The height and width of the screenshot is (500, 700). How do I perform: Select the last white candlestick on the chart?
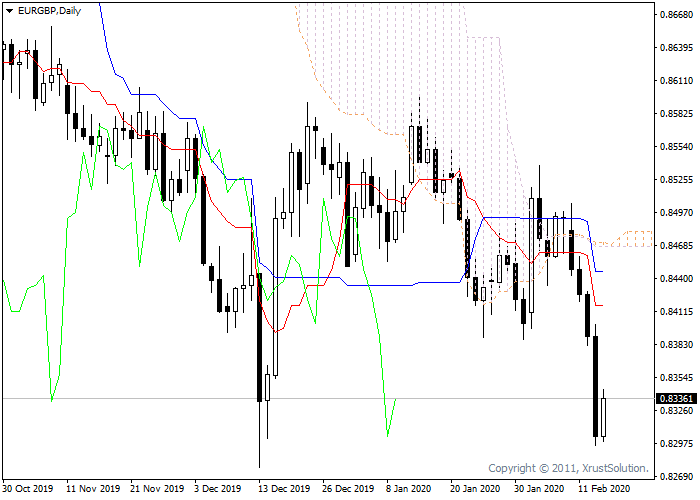(x=604, y=417)
